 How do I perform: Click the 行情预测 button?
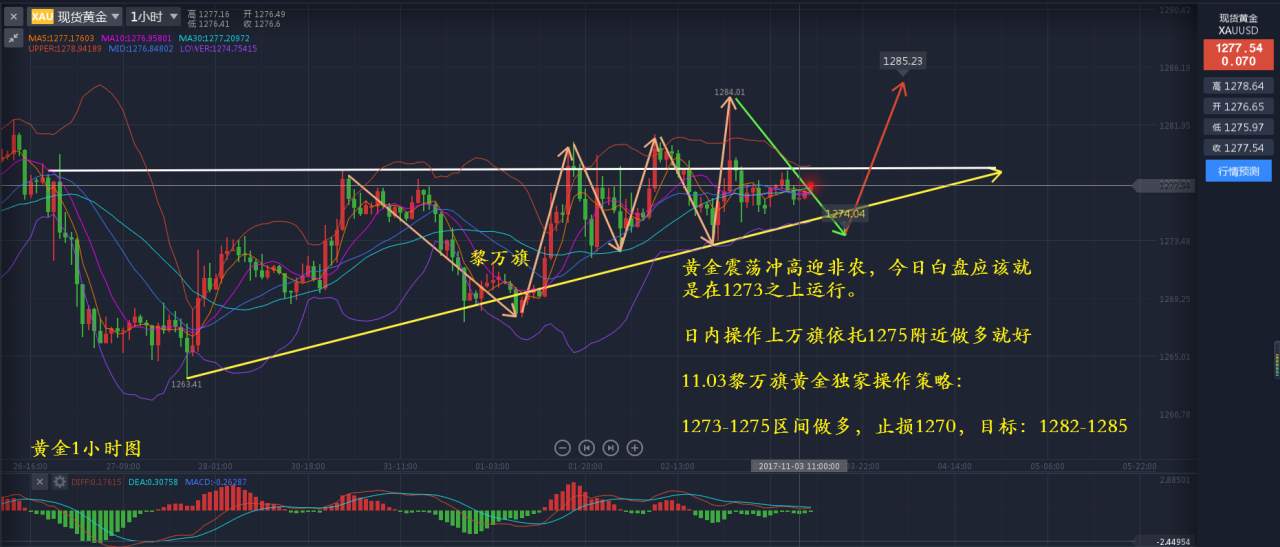pyautogui.click(x=1238, y=171)
